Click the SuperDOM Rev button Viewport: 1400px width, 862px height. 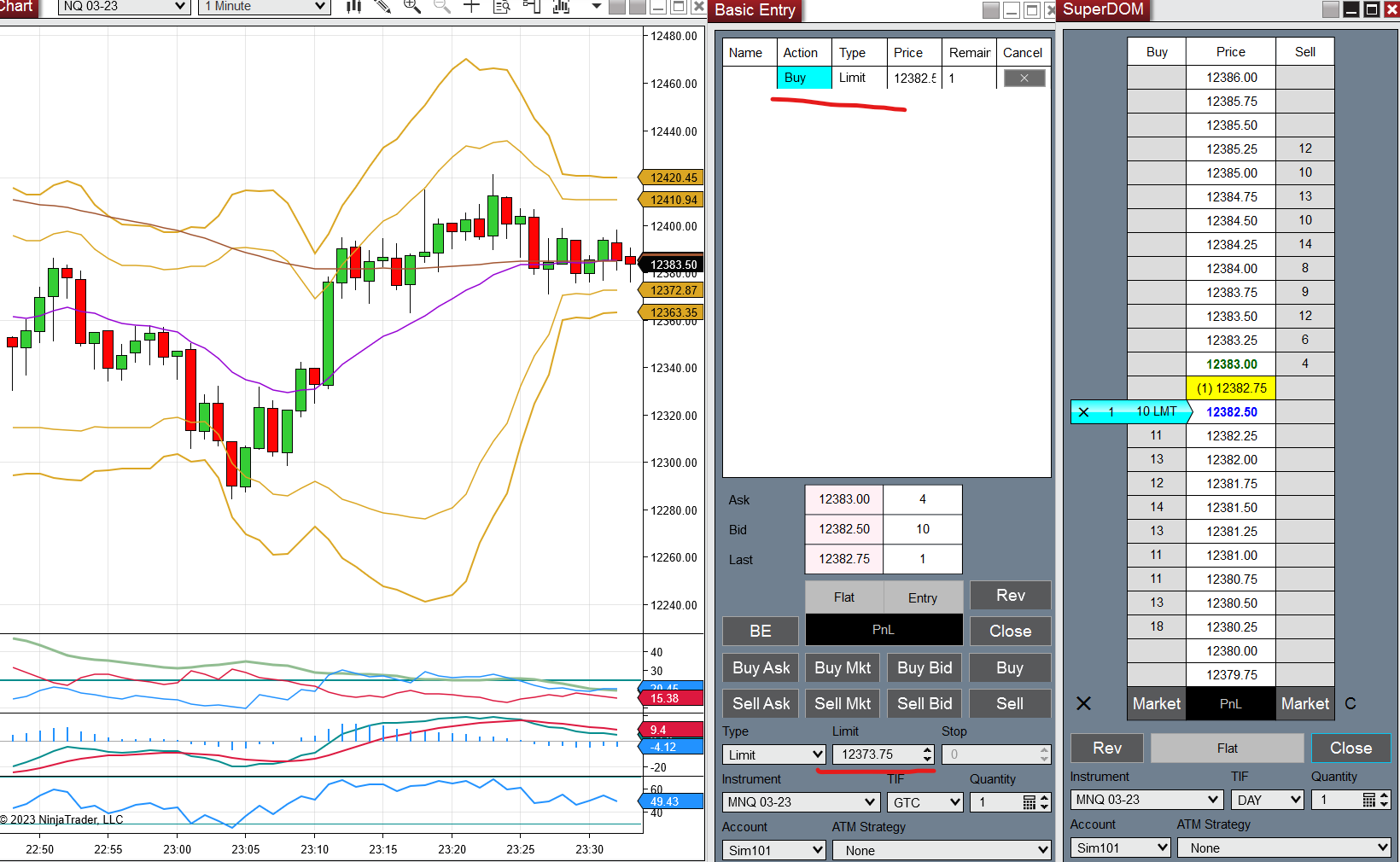1107,748
